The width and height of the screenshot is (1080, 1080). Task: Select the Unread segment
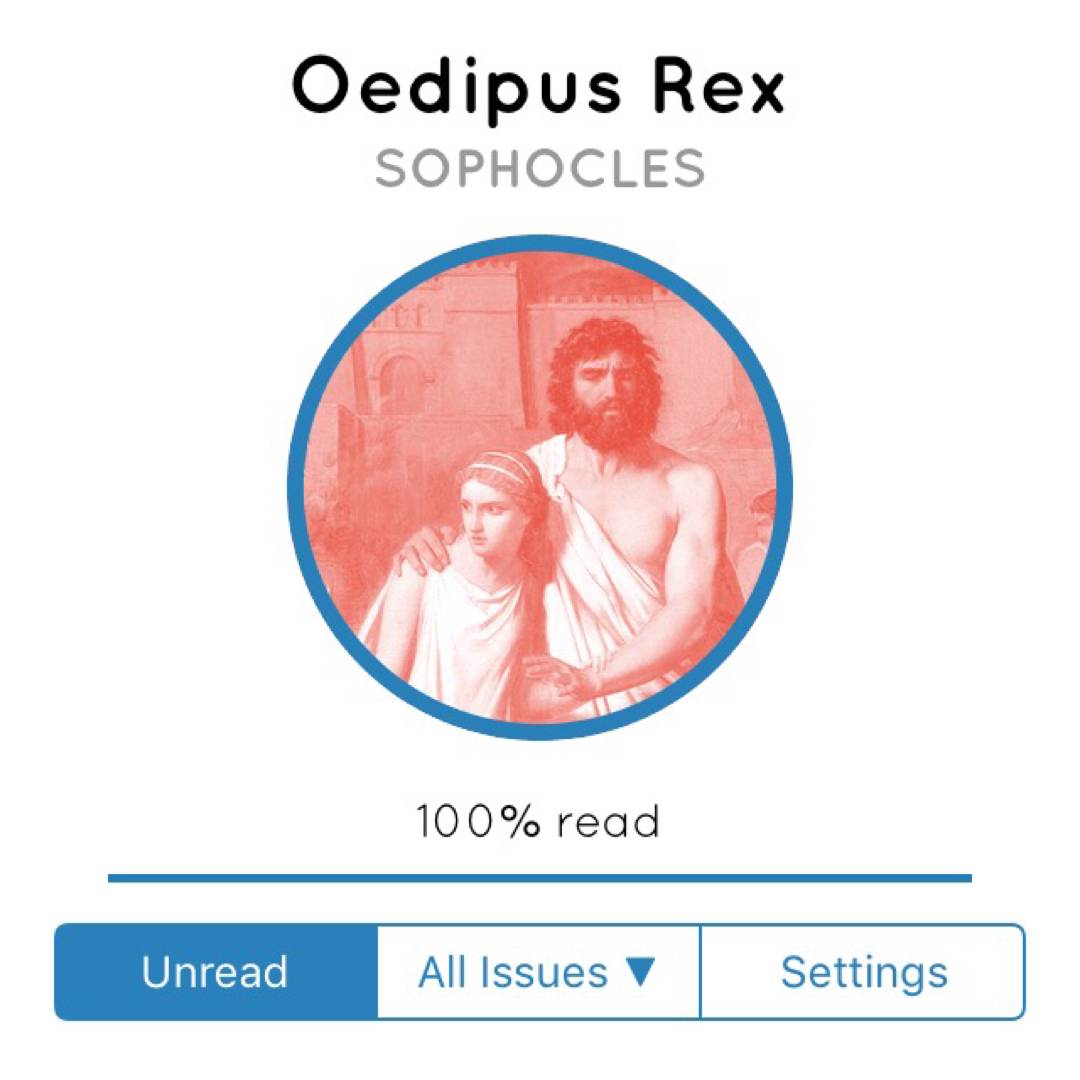click(215, 972)
